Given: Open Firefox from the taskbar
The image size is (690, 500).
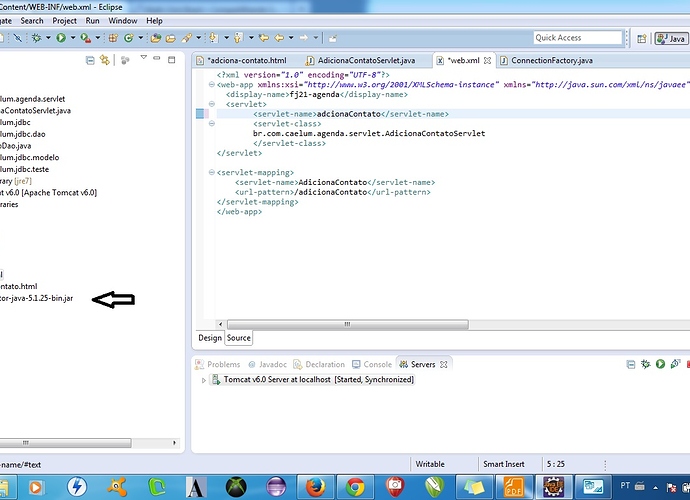Looking at the screenshot, I should pos(314,486).
